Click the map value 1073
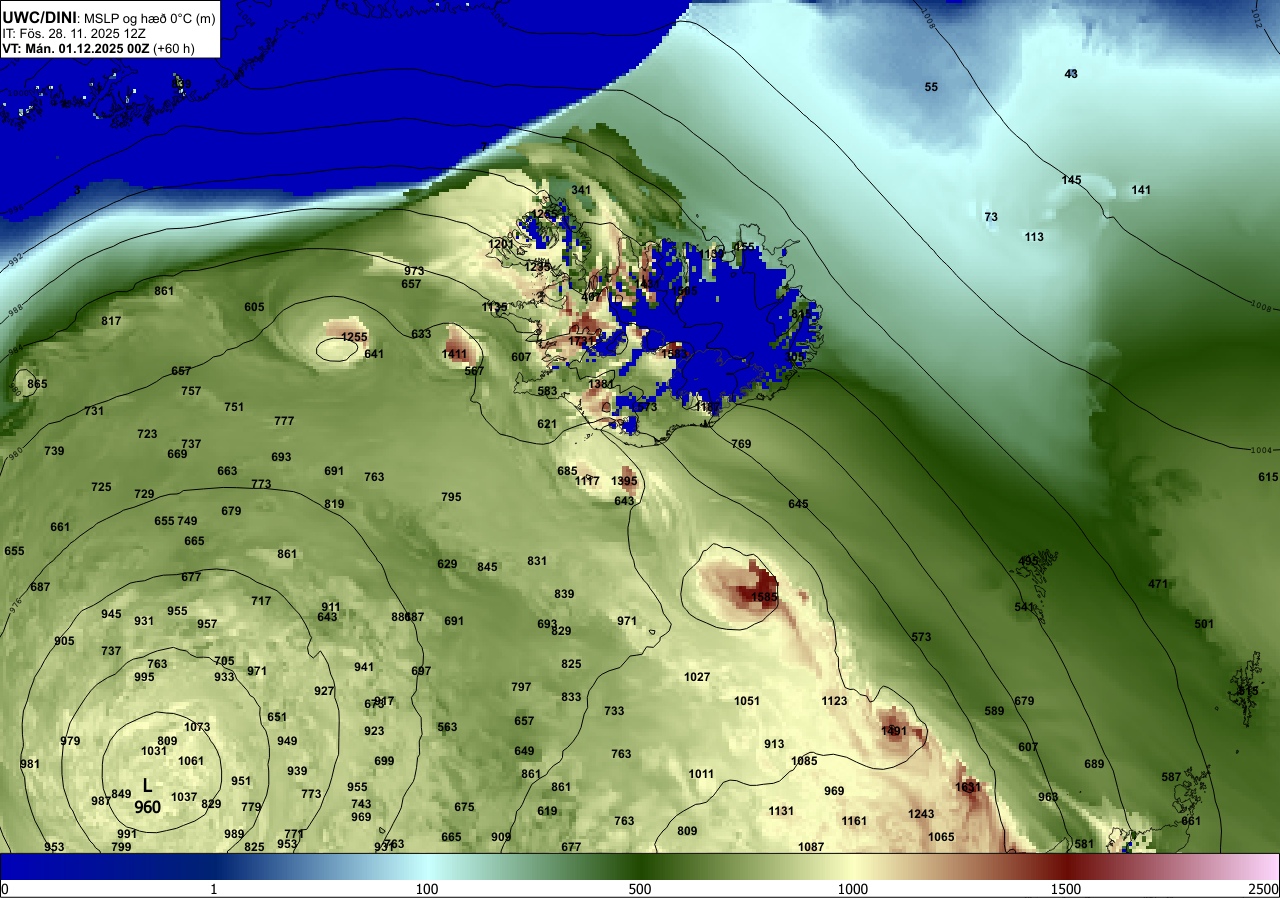This screenshot has height=898, width=1280. click(x=197, y=727)
